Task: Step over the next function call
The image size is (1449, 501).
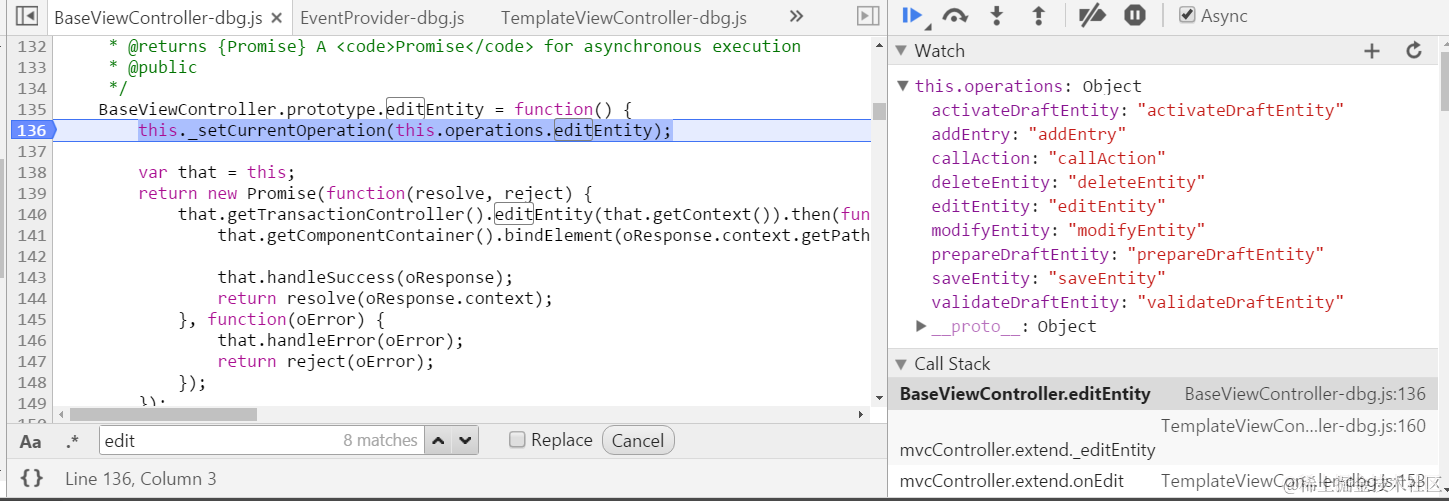Action: point(955,15)
